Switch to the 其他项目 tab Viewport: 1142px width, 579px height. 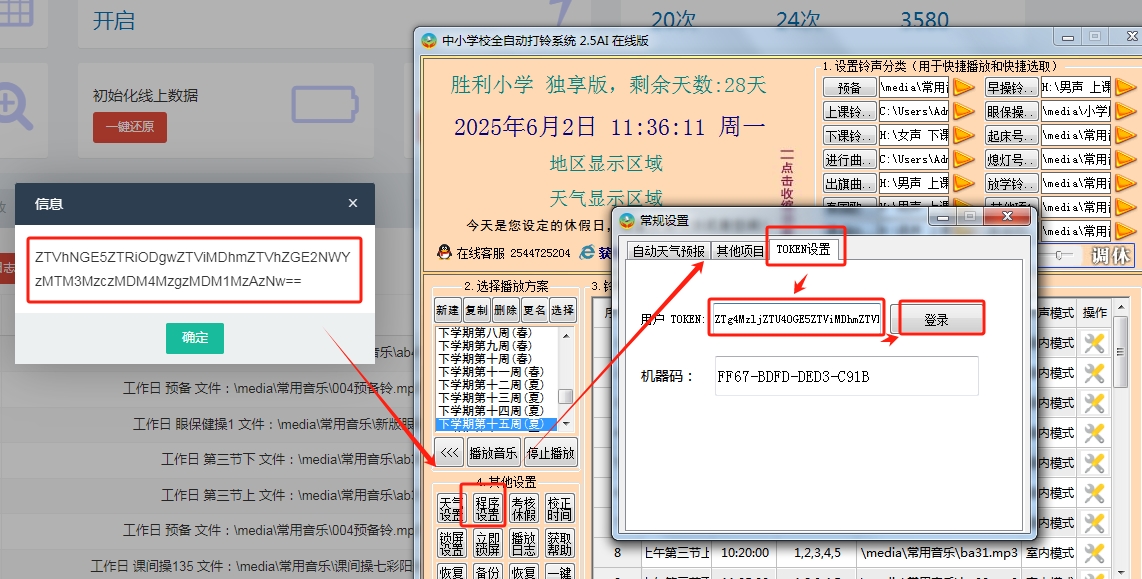(740, 251)
